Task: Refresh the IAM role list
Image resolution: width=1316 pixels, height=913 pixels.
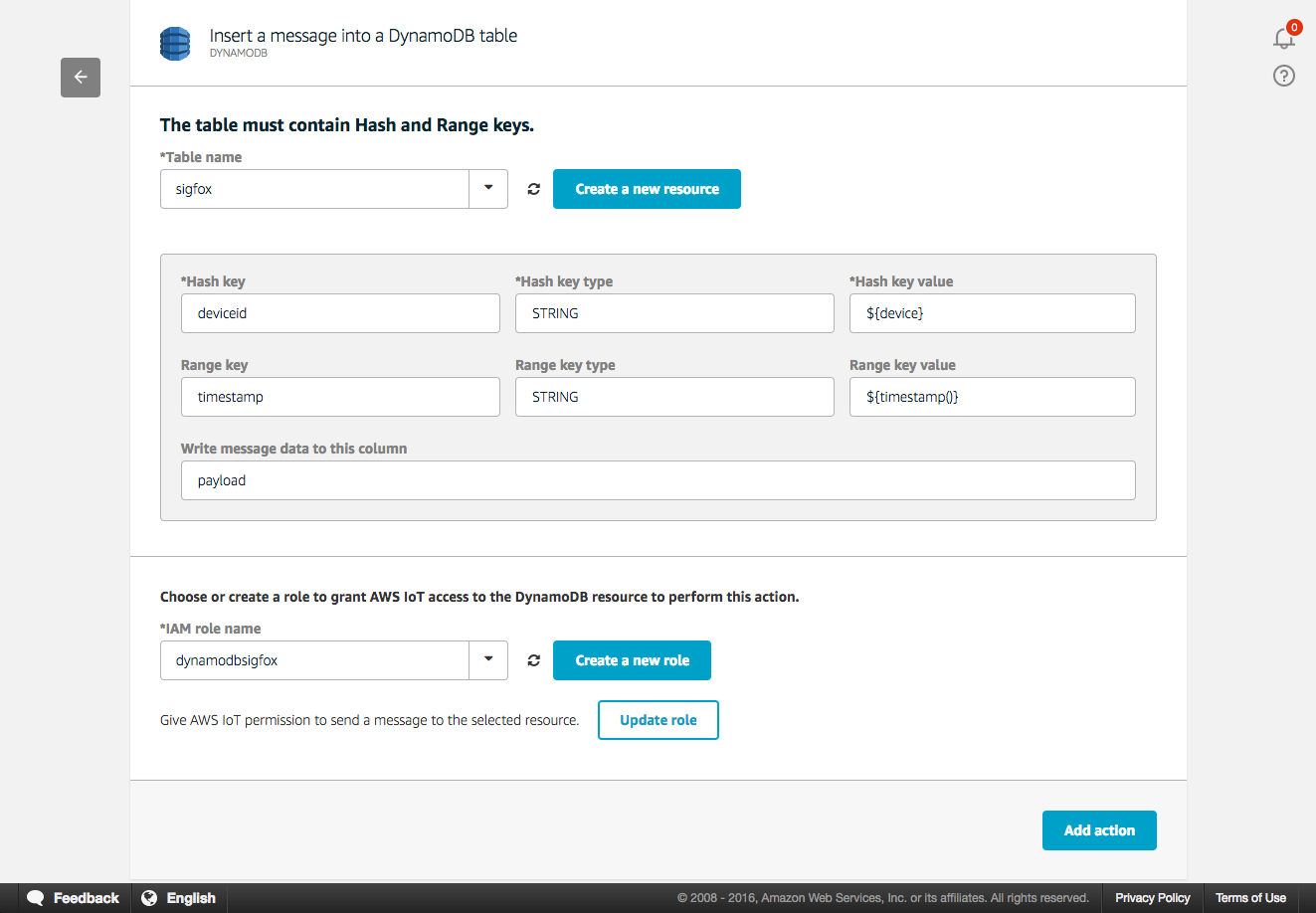Action: pos(533,660)
